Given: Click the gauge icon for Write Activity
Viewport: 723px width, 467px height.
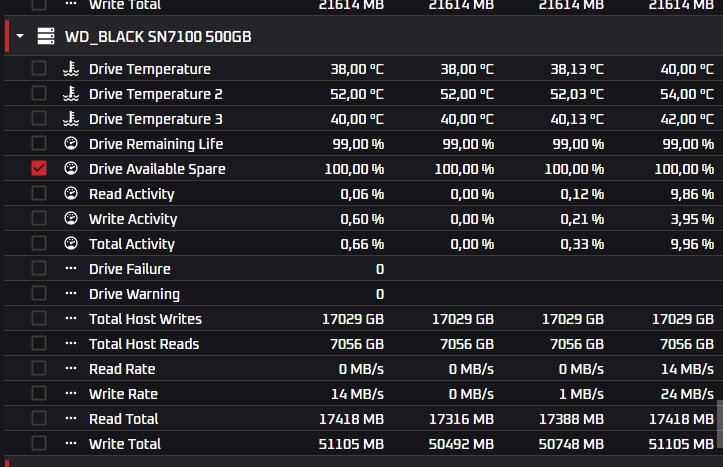Looking at the screenshot, I should coord(71,218).
